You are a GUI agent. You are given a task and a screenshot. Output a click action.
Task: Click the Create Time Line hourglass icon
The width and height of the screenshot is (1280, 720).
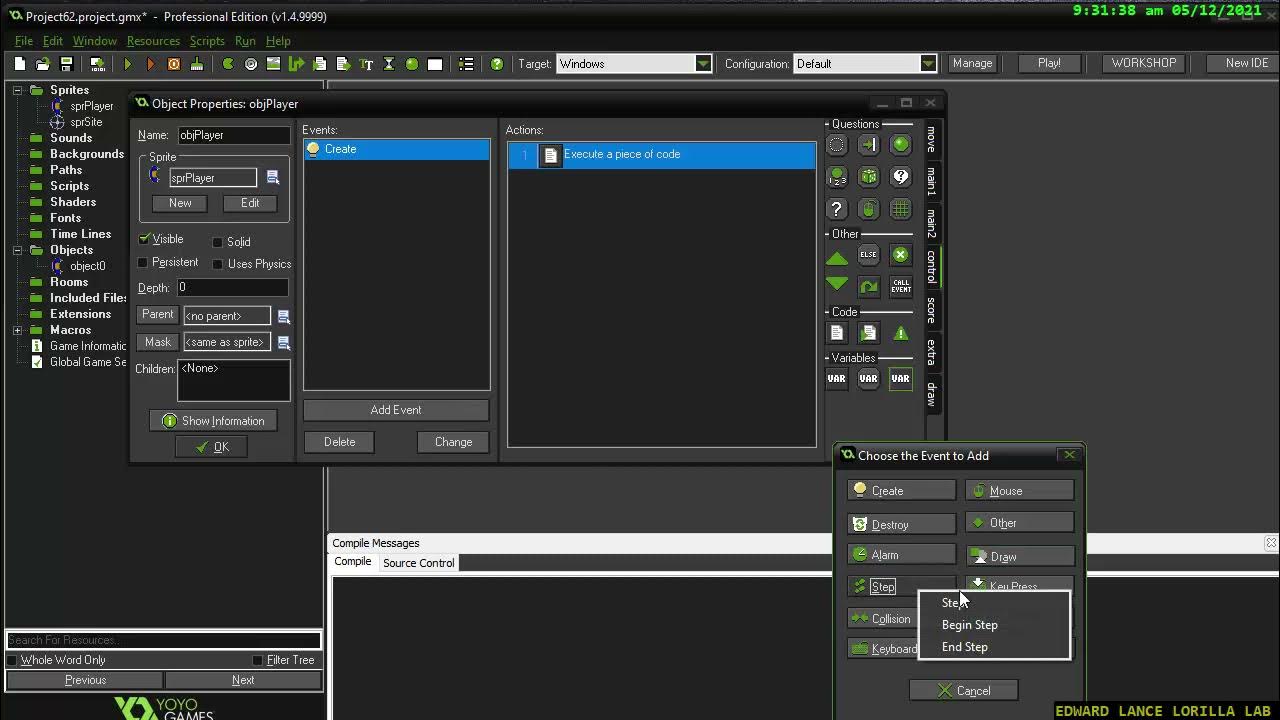click(389, 64)
